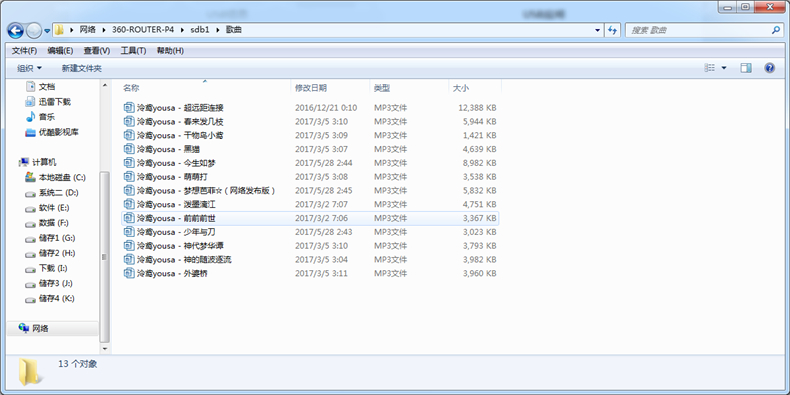Toggle the preview pane icon
This screenshot has height=395, width=790.
[x=746, y=68]
